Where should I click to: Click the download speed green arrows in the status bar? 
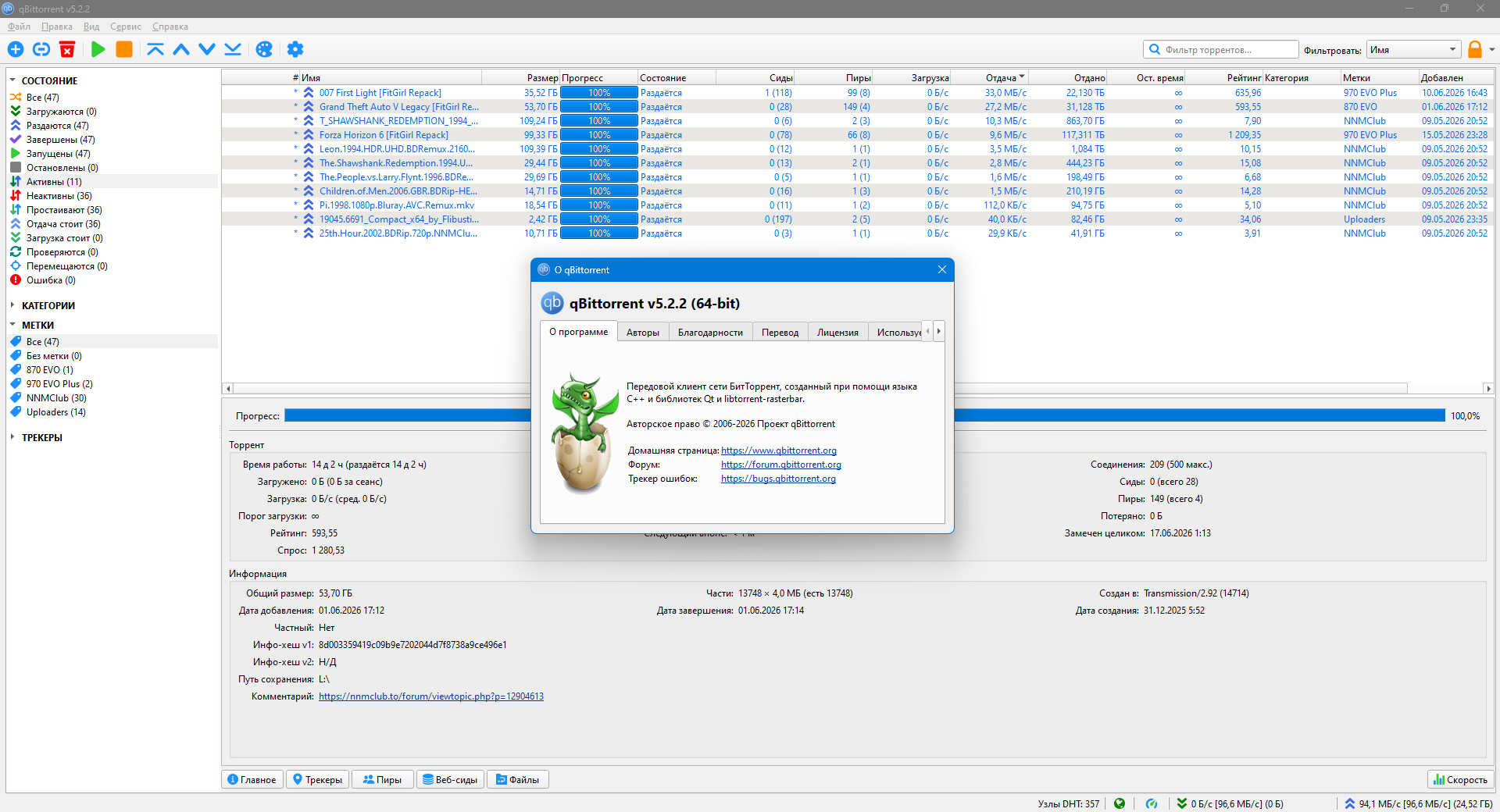tap(1182, 803)
